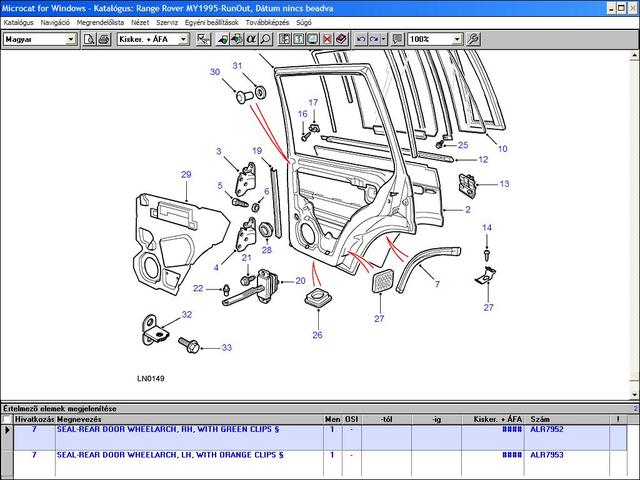Expand the small arrow beside redo icon
The image size is (640, 480).
(384, 39)
